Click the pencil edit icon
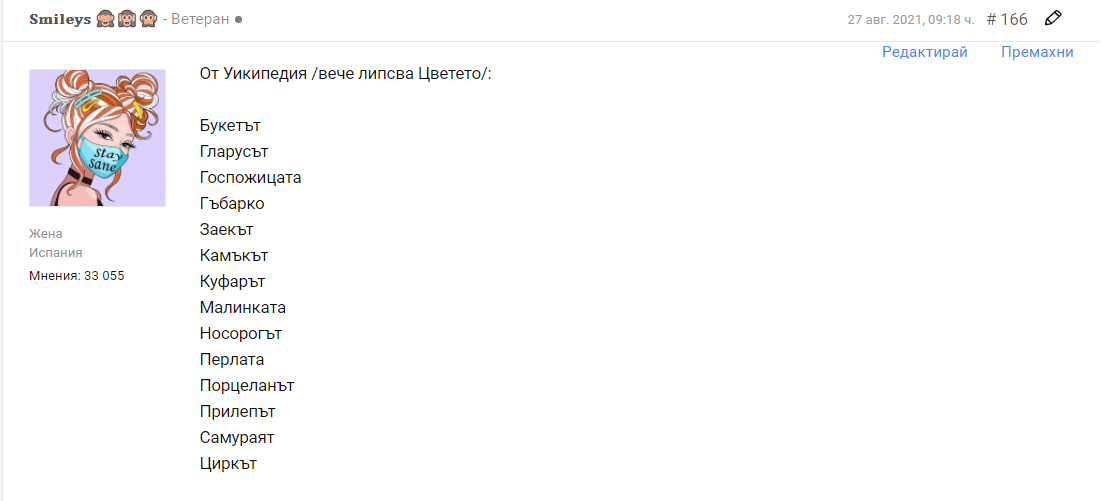Viewport: 1101px width, 501px height. pos(1053,18)
